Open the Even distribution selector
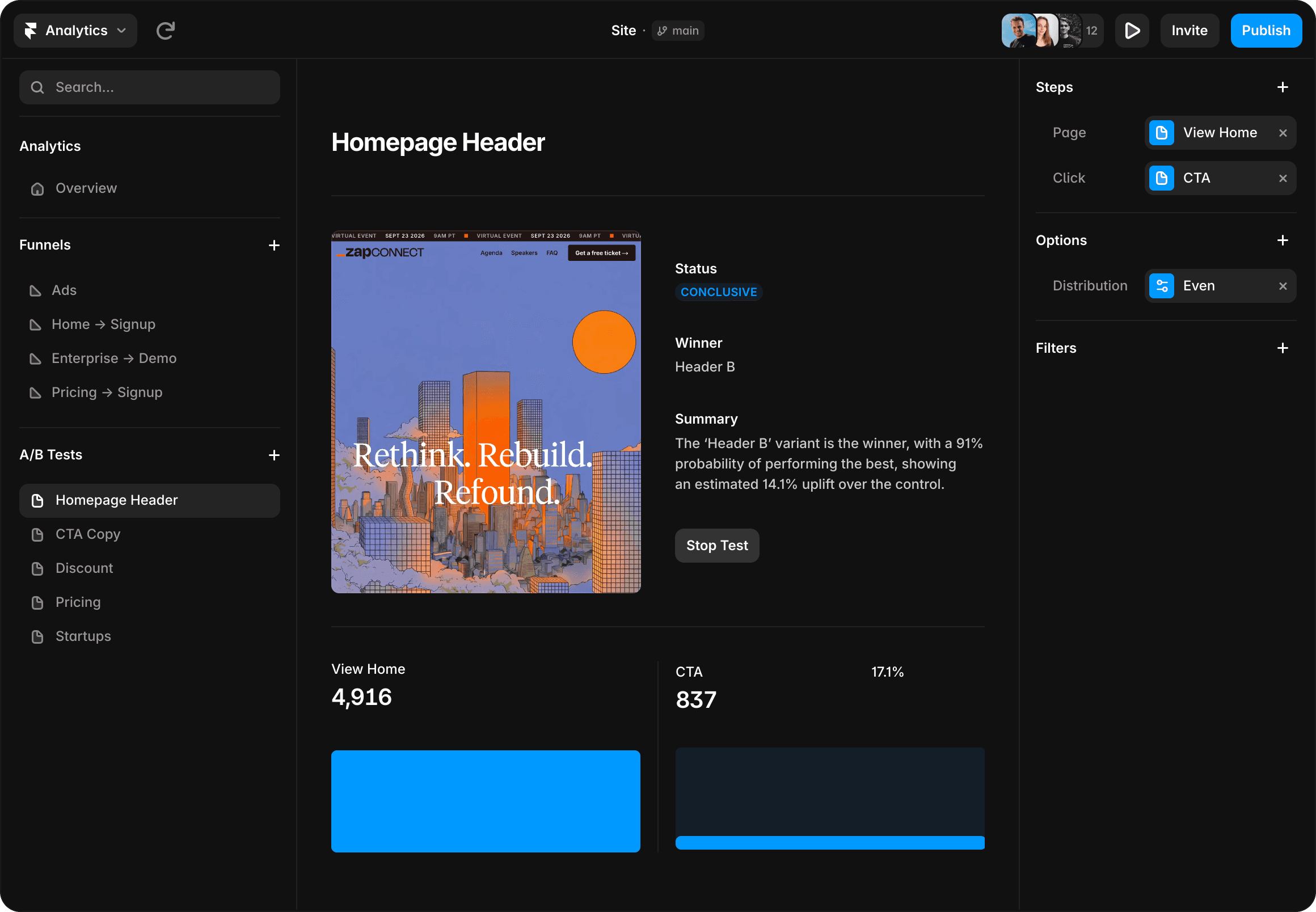The height and width of the screenshot is (912, 1316). coord(1220,286)
